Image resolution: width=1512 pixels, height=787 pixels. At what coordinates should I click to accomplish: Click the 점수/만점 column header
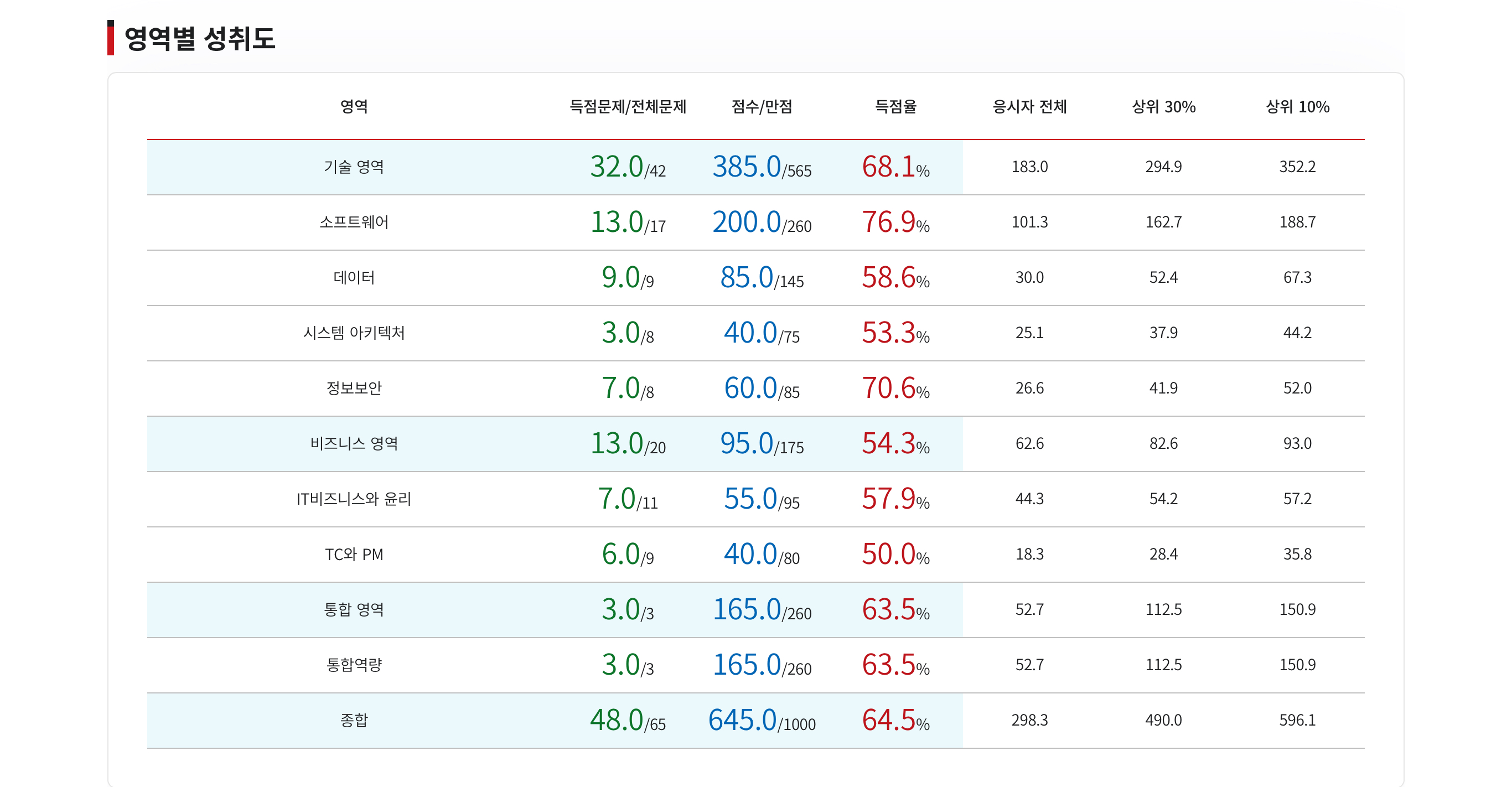[x=762, y=107]
